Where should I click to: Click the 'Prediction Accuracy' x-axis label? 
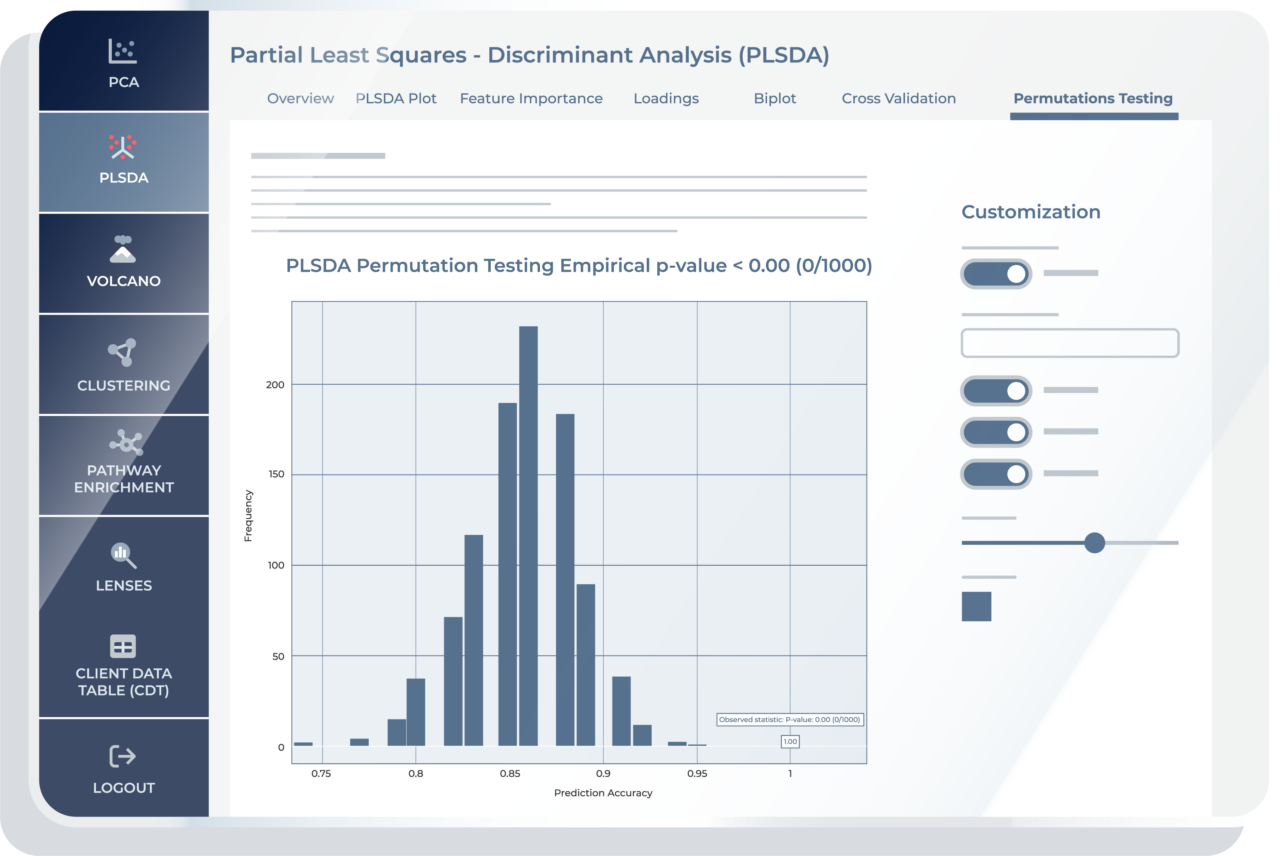tap(603, 793)
